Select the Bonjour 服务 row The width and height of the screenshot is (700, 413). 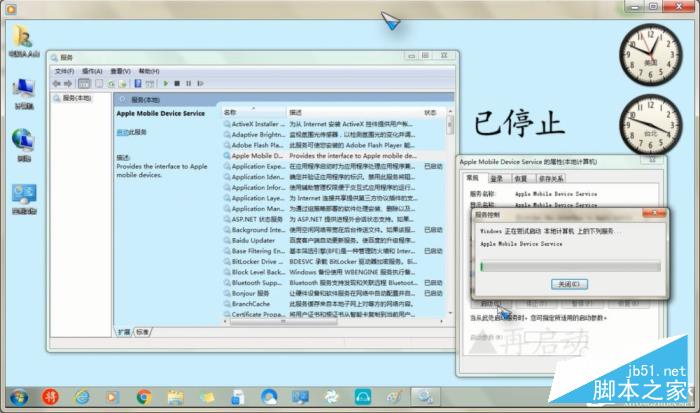click(x=334, y=293)
